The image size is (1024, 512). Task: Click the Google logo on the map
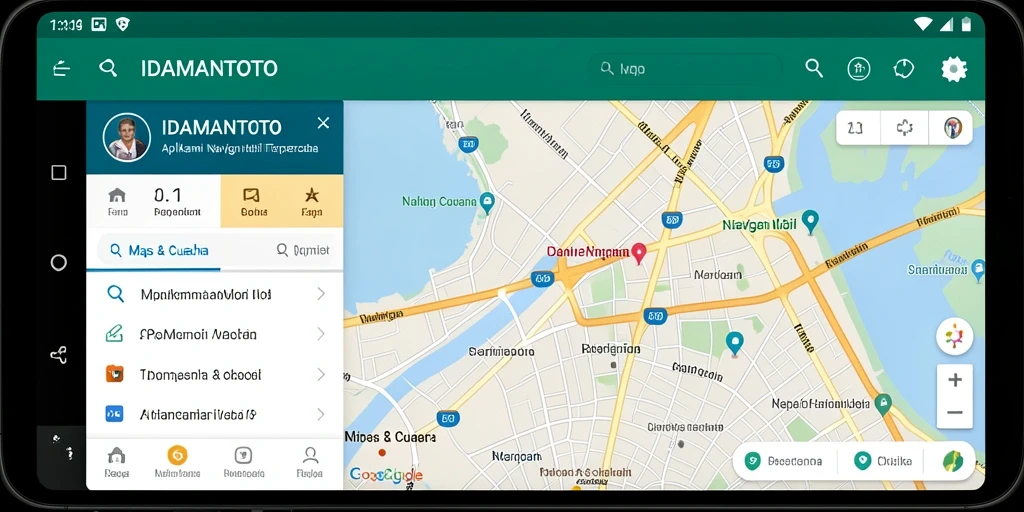tap(387, 475)
